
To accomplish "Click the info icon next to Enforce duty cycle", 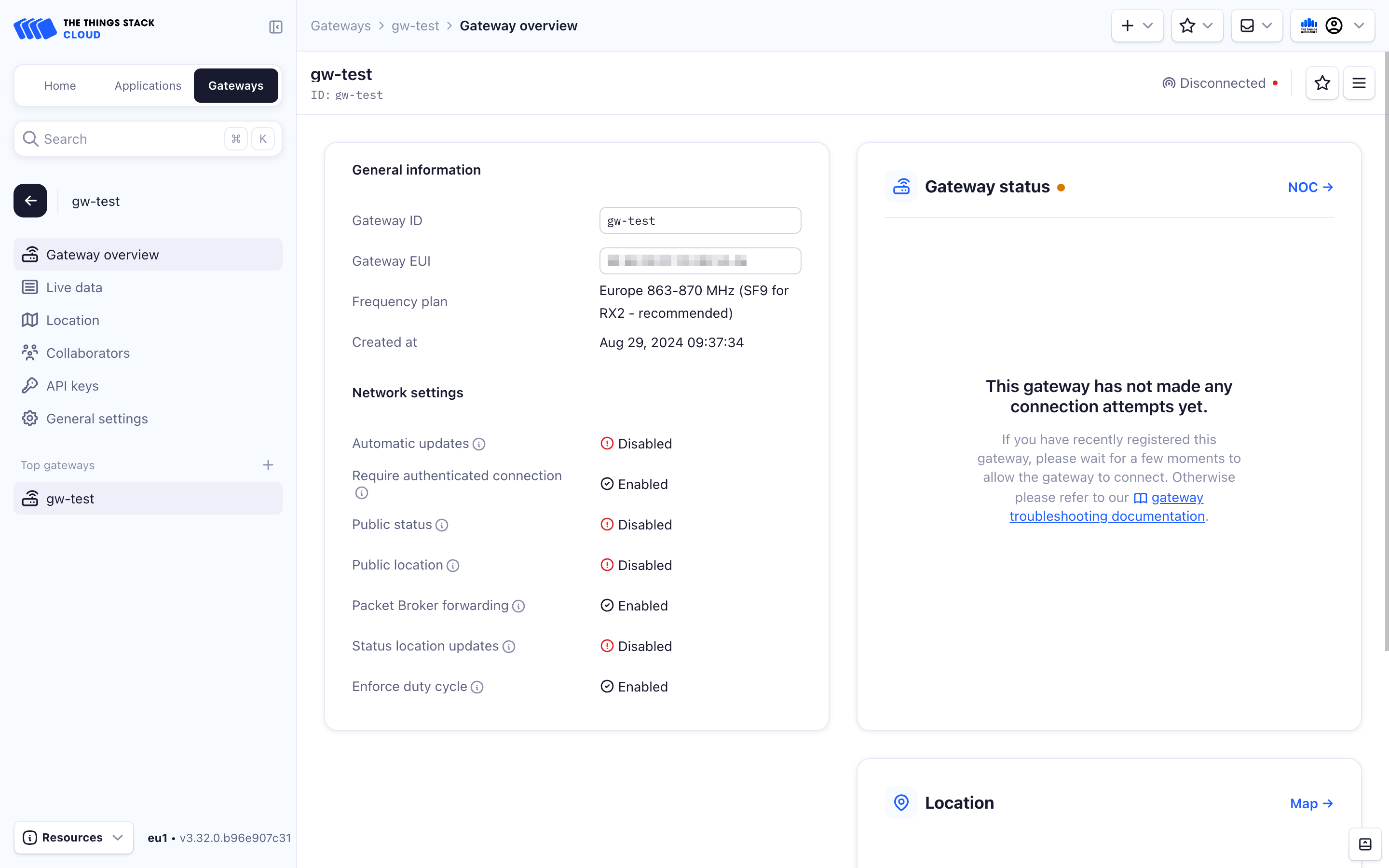I will [x=477, y=687].
